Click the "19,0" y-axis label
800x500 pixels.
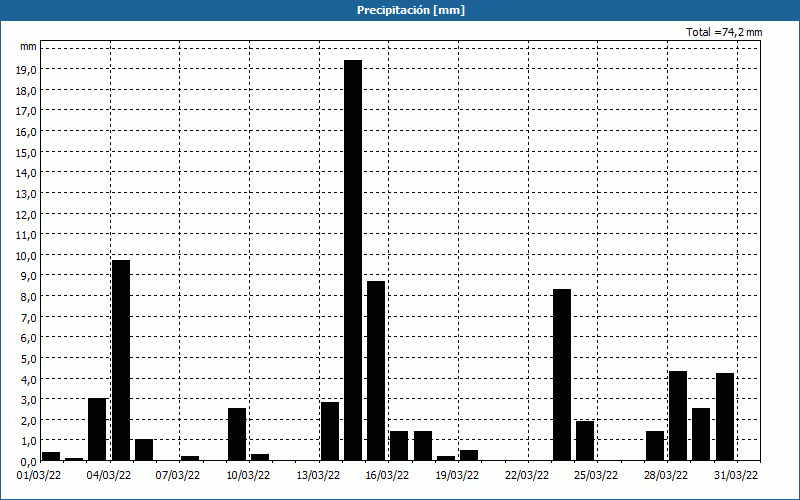click(26, 69)
